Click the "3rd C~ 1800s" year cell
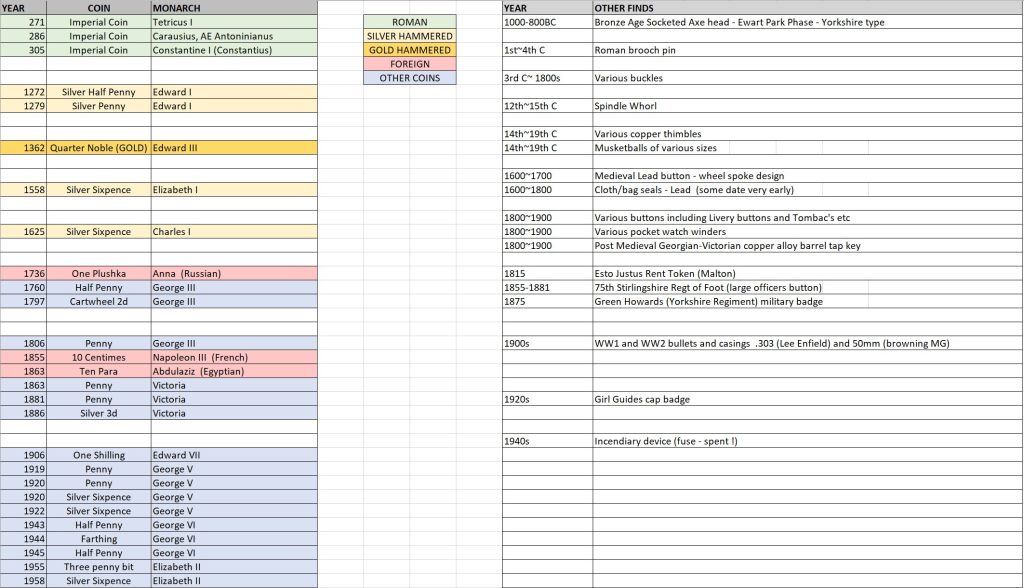Screen dimensions: 1024x588 (547, 78)
